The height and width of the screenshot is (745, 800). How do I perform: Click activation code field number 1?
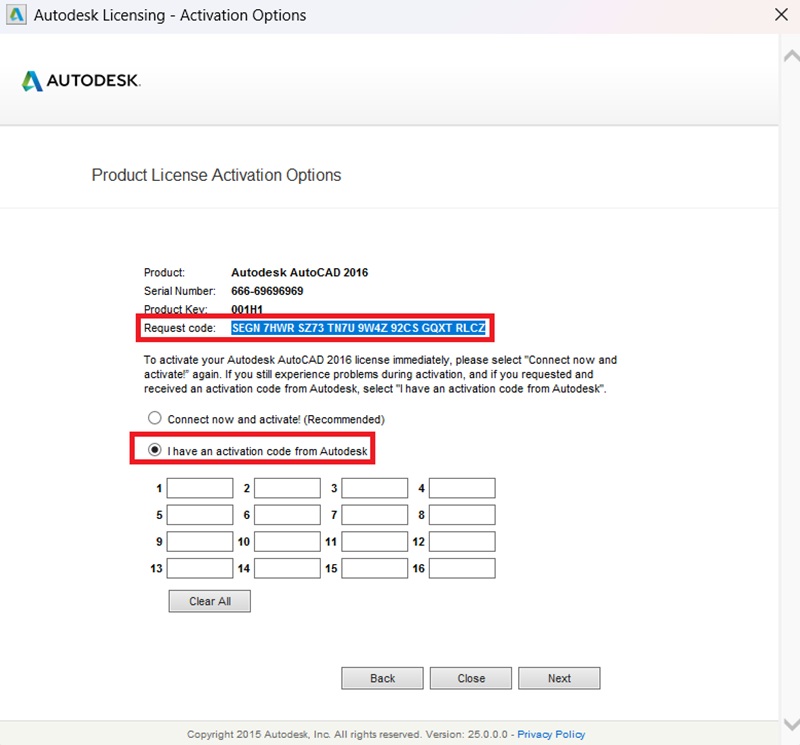click(x=200, y=489)
